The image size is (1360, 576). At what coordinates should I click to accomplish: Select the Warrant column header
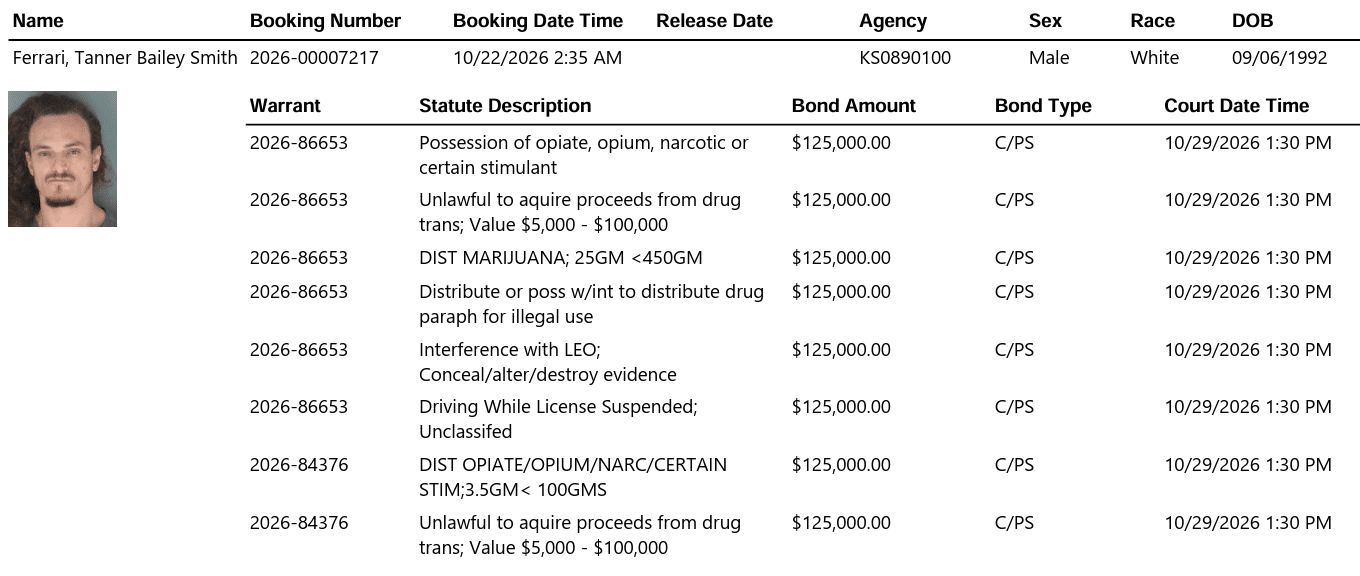click(x=285, y=106)
